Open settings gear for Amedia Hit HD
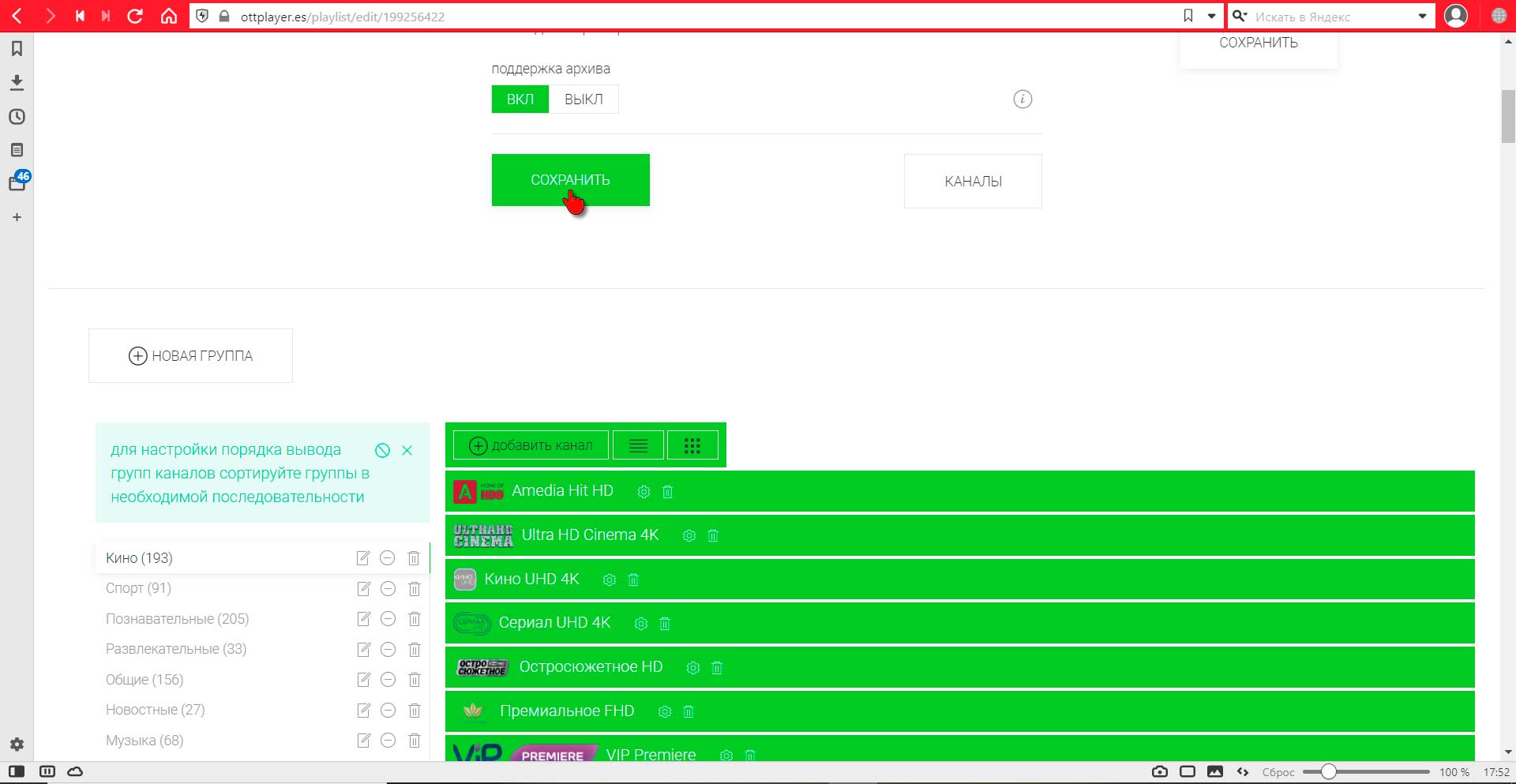The width and height of the screenshot is (1516, 784). (x=644, y=492)
